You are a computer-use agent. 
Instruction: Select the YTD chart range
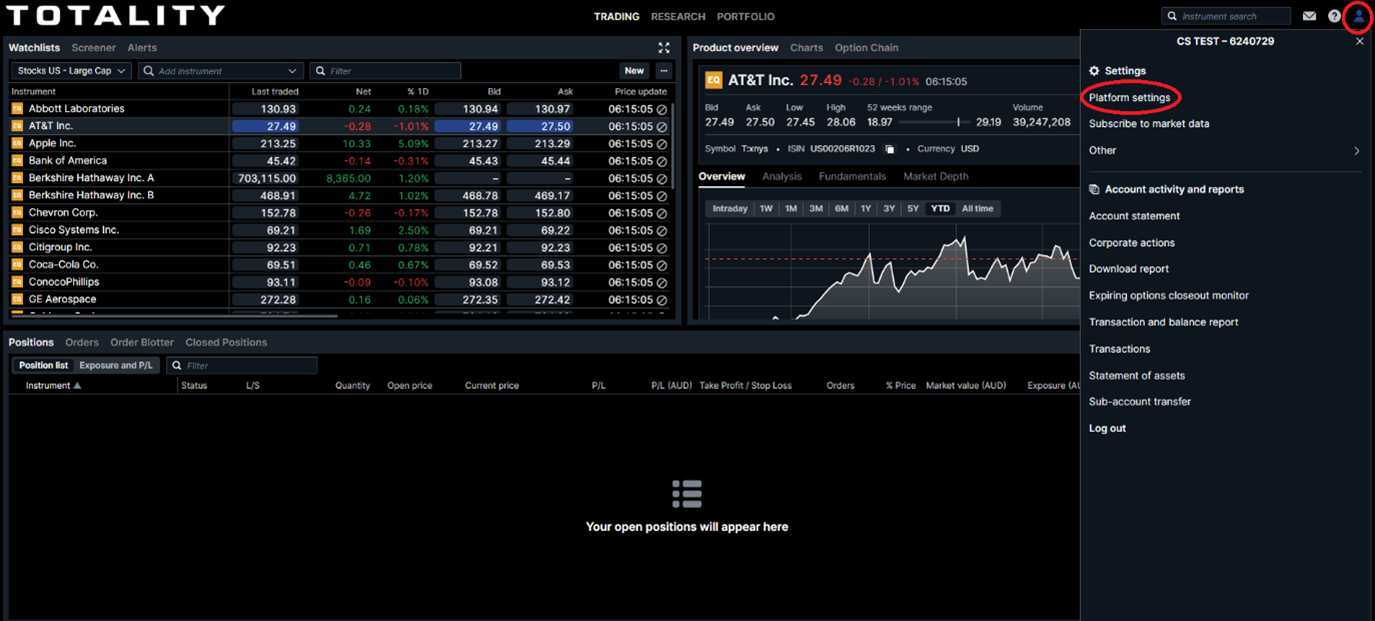(940, 209)
